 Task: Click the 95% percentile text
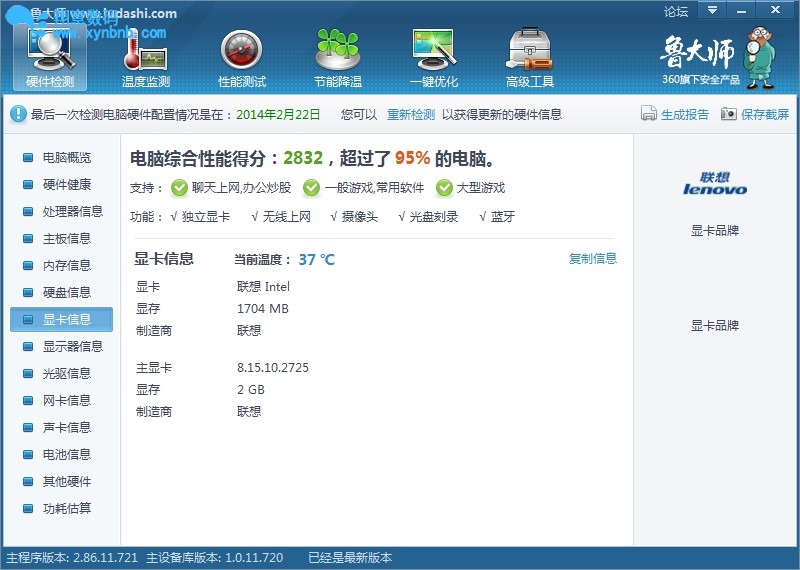412,158
